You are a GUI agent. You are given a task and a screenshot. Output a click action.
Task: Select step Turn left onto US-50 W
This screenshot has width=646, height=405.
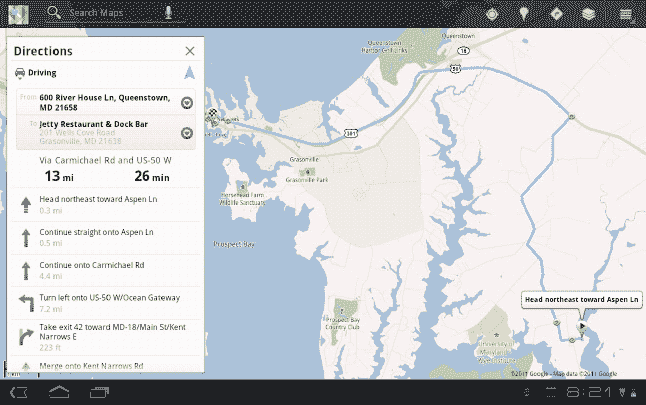click(x=105, y=303)
